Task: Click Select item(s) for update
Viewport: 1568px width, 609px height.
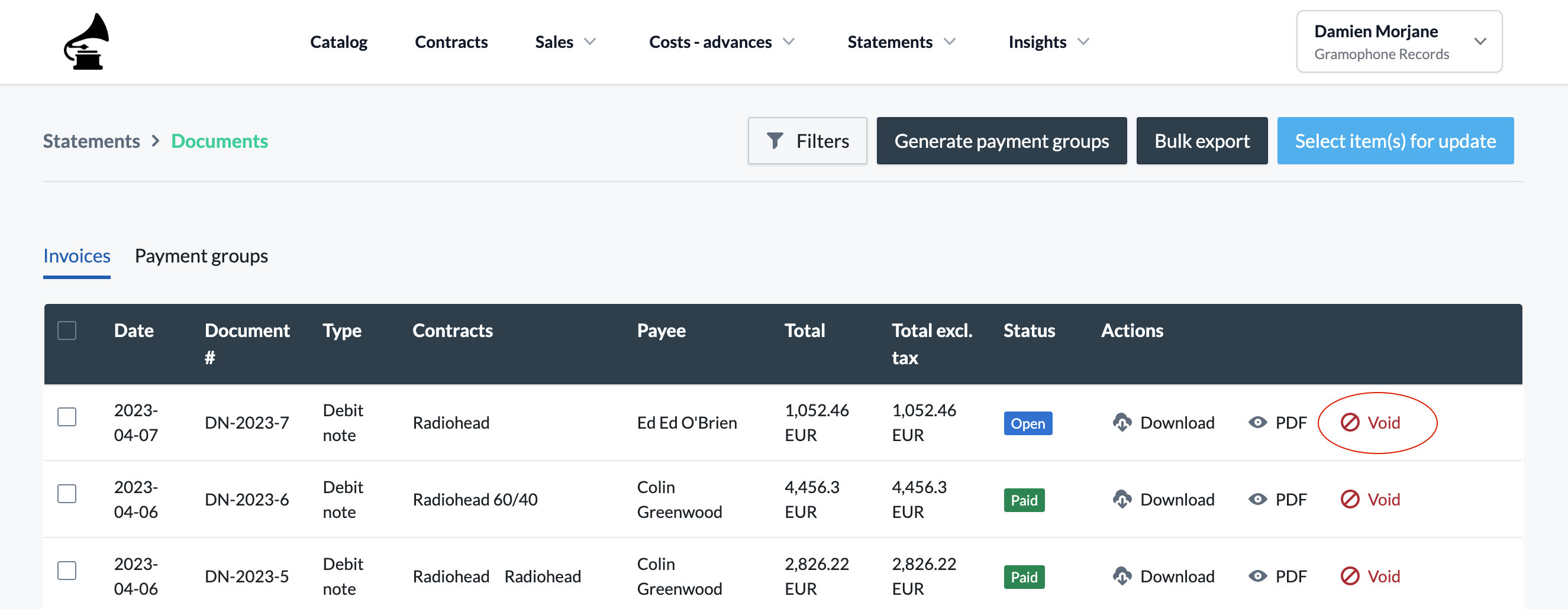Action: (x=1395, y=141)
